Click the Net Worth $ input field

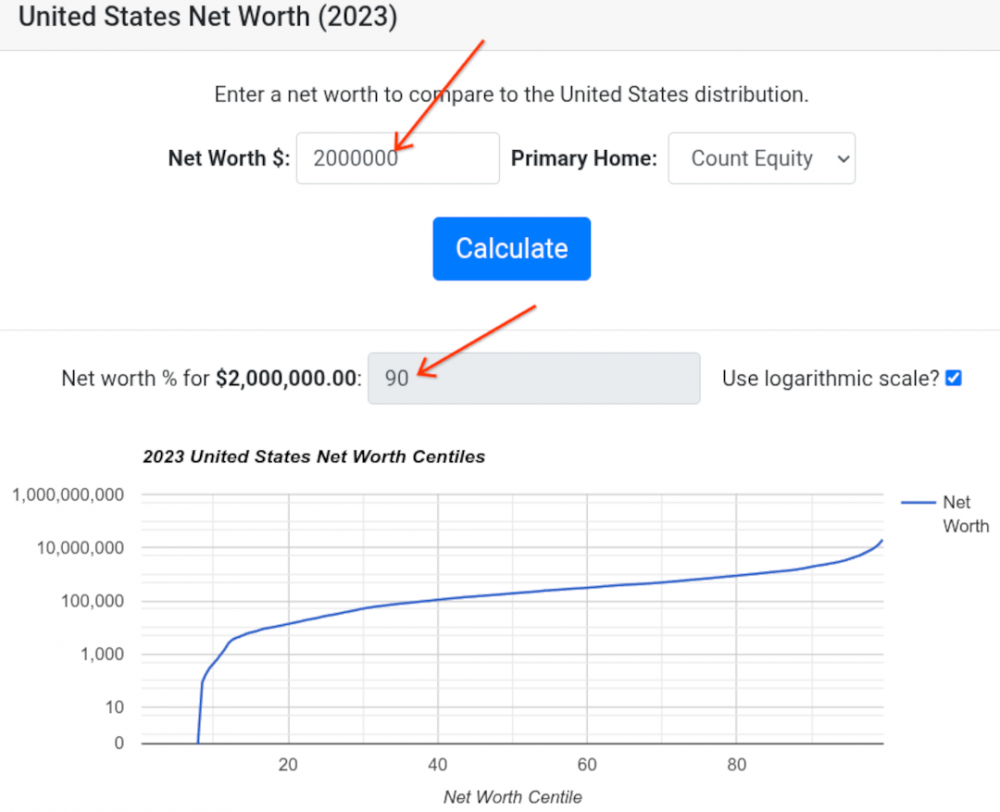pyautogui.click(x=397, y=158)
